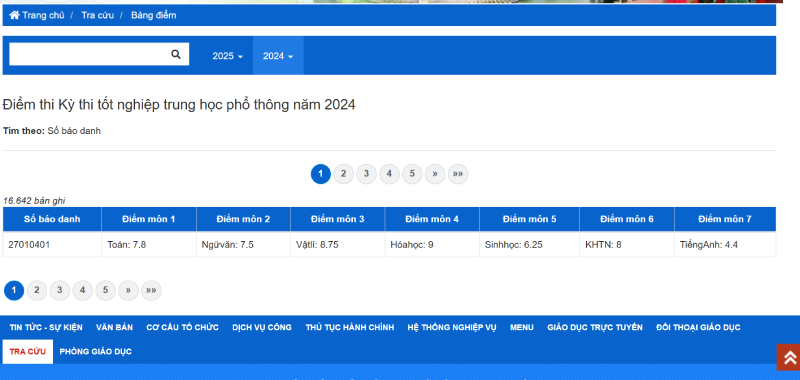Click candidate number 27010401 cell
The height and width of the screenshot is (380, 800).
click(52, 244)
